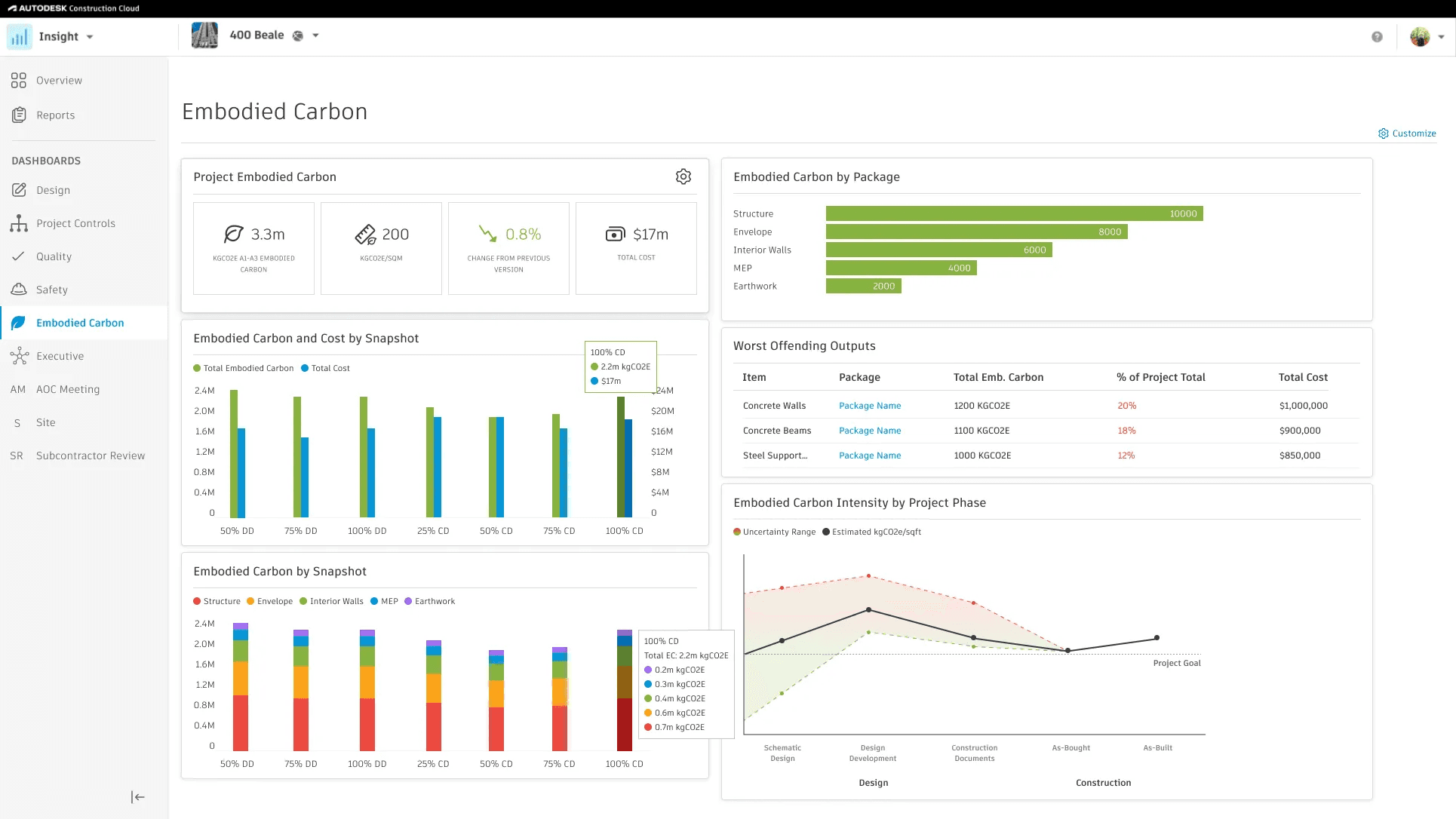The height and width of the screenshot is (819, 1456).
Task: Click the 200 kgCO2e/sqm ruler icon
Action: pos(365,235)
